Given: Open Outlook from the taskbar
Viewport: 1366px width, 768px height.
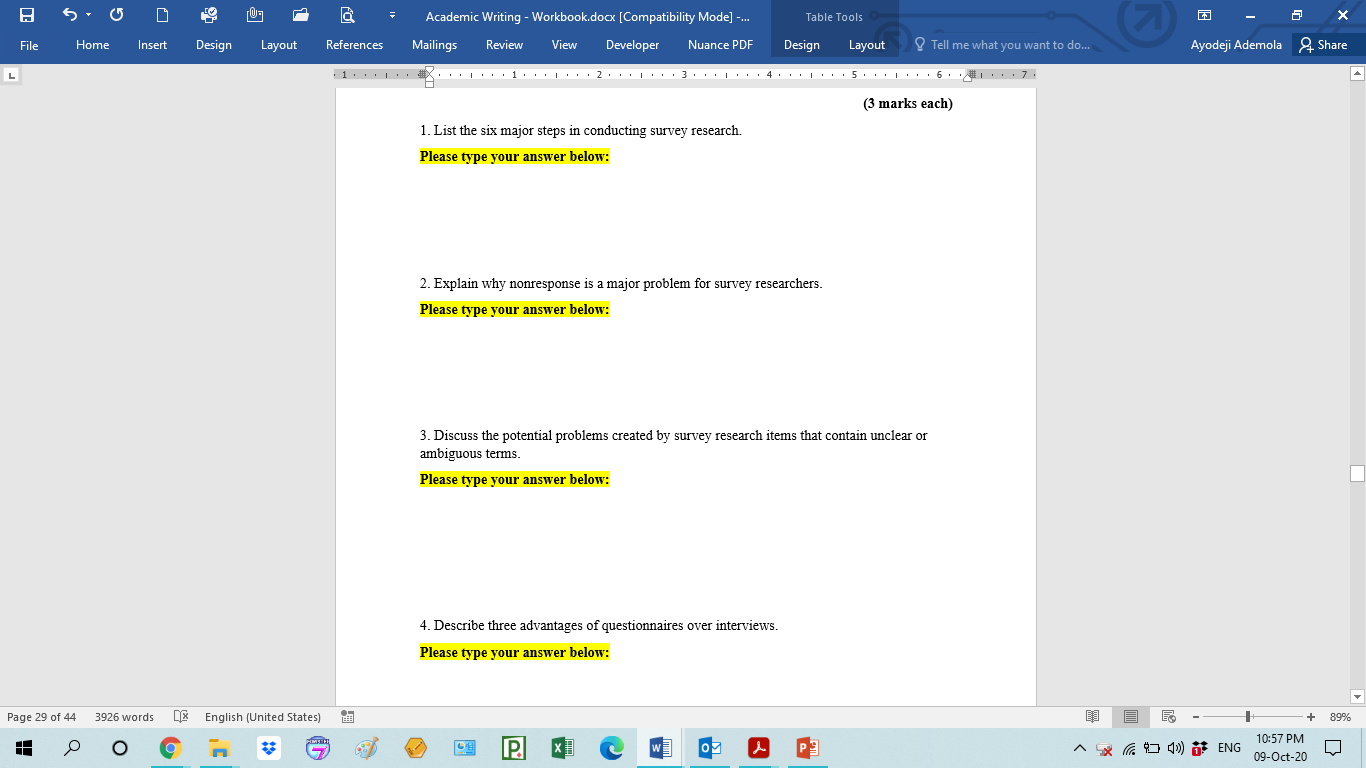Looking at the screenshot, I should pos(709,747).
